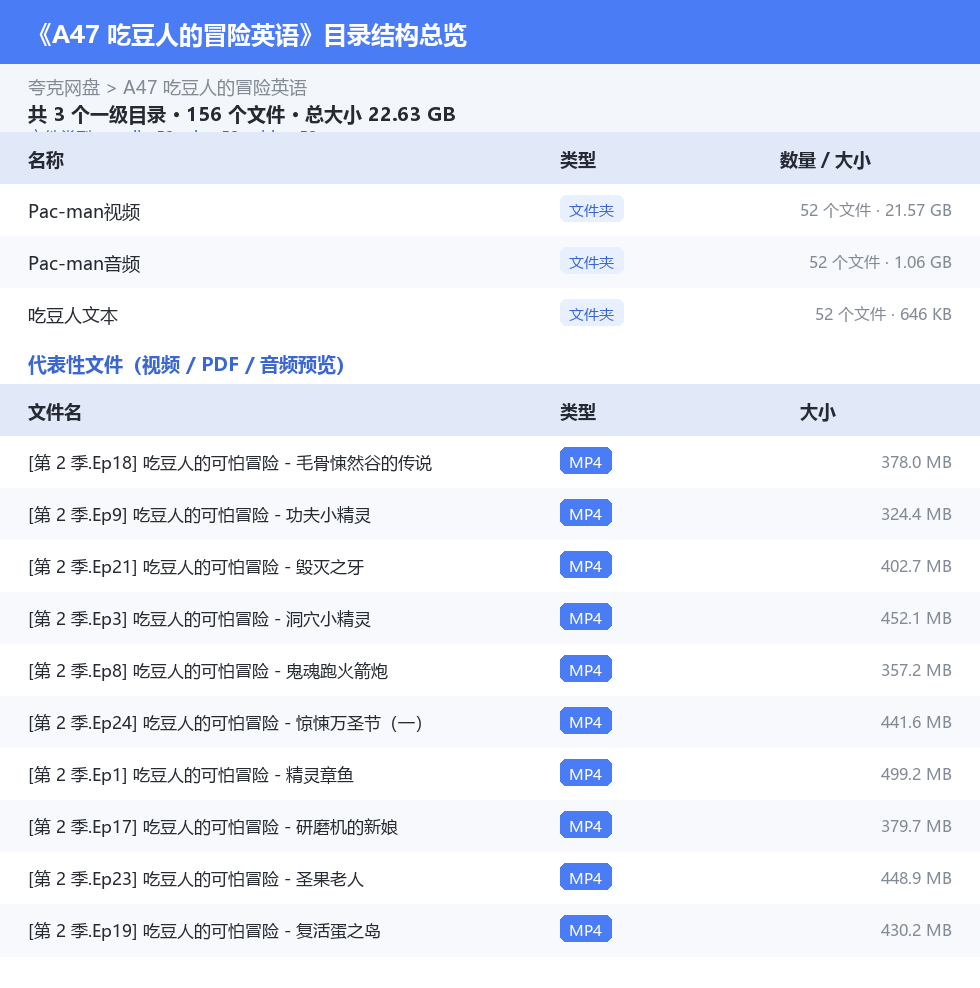Image resolution: width=980 pixels, height=988 pixels.
Task: Click the MP4 badge on the Ep18 row
Action: (585, 462)
